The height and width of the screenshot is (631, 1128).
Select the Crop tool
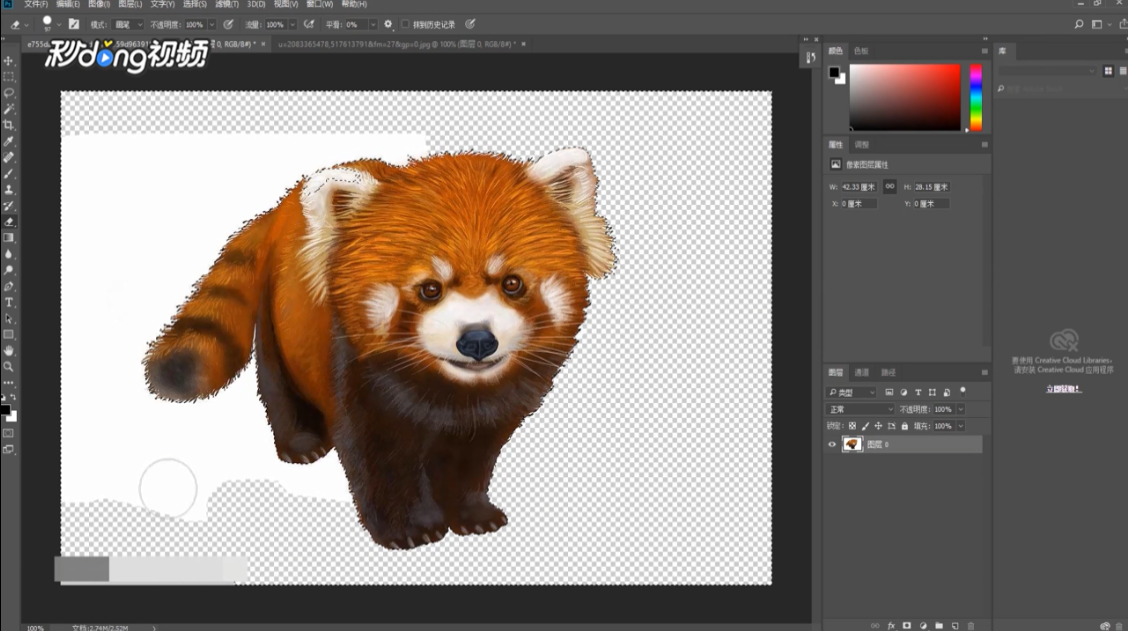point(9,125)
